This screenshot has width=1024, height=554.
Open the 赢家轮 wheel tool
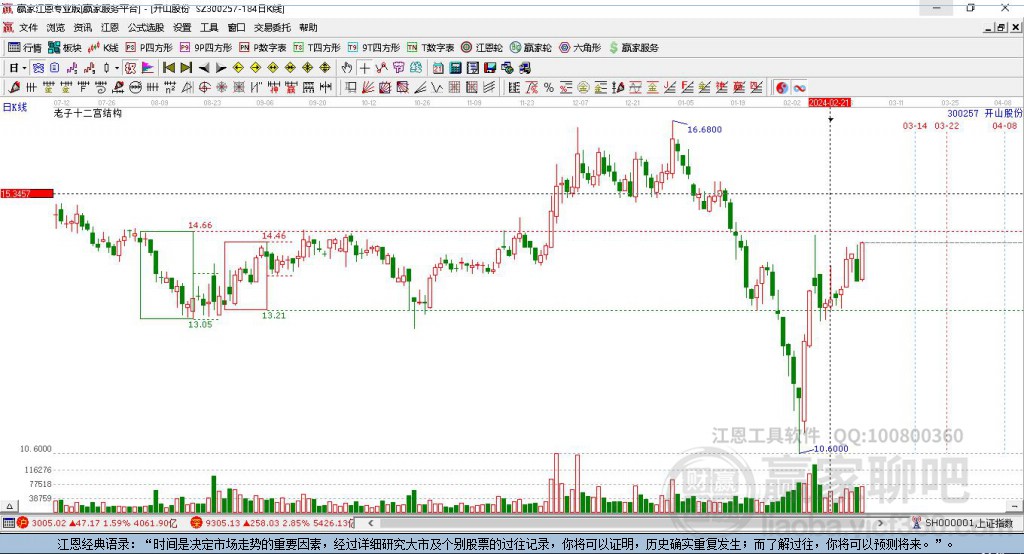[x=531, y=48]
